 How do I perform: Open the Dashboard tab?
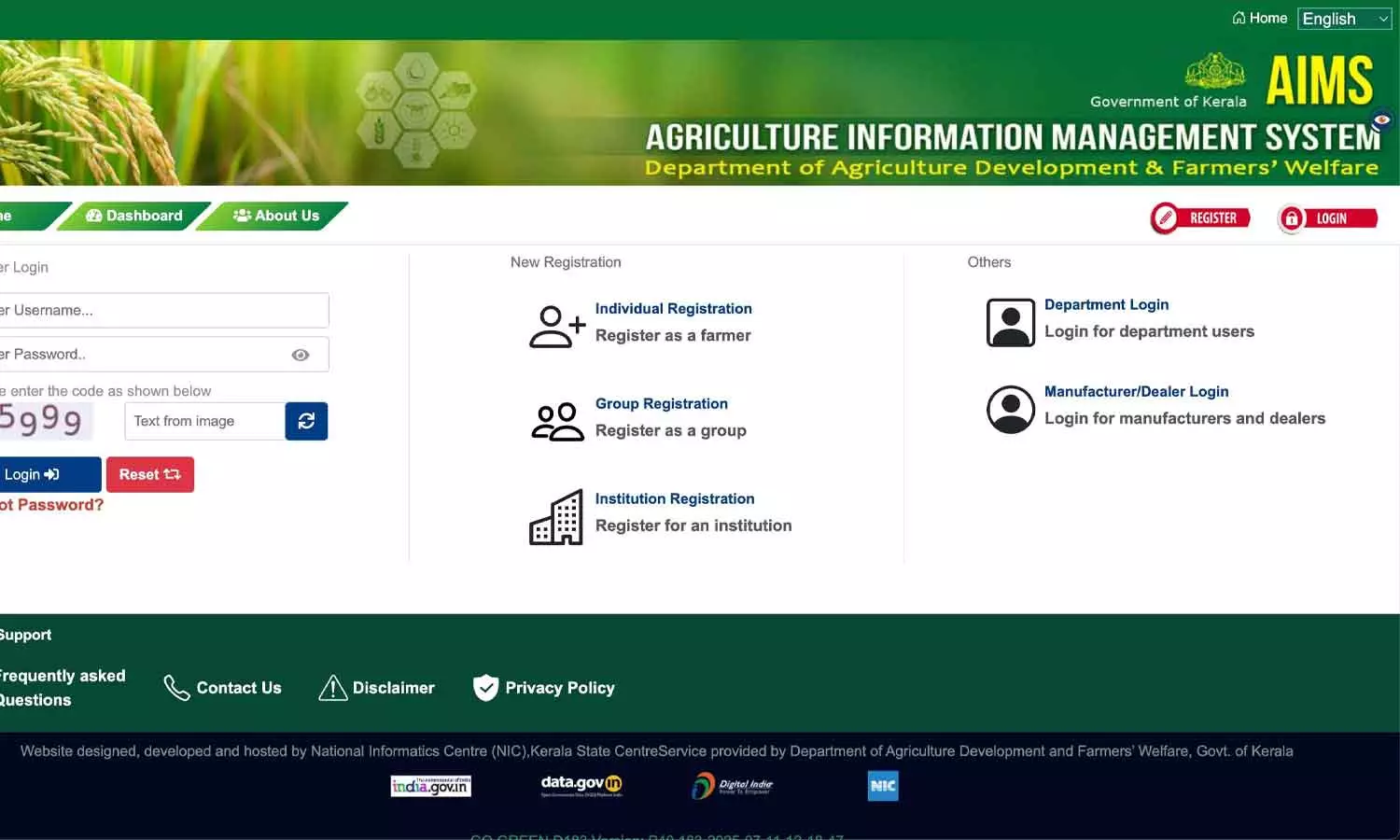point(134,216)
